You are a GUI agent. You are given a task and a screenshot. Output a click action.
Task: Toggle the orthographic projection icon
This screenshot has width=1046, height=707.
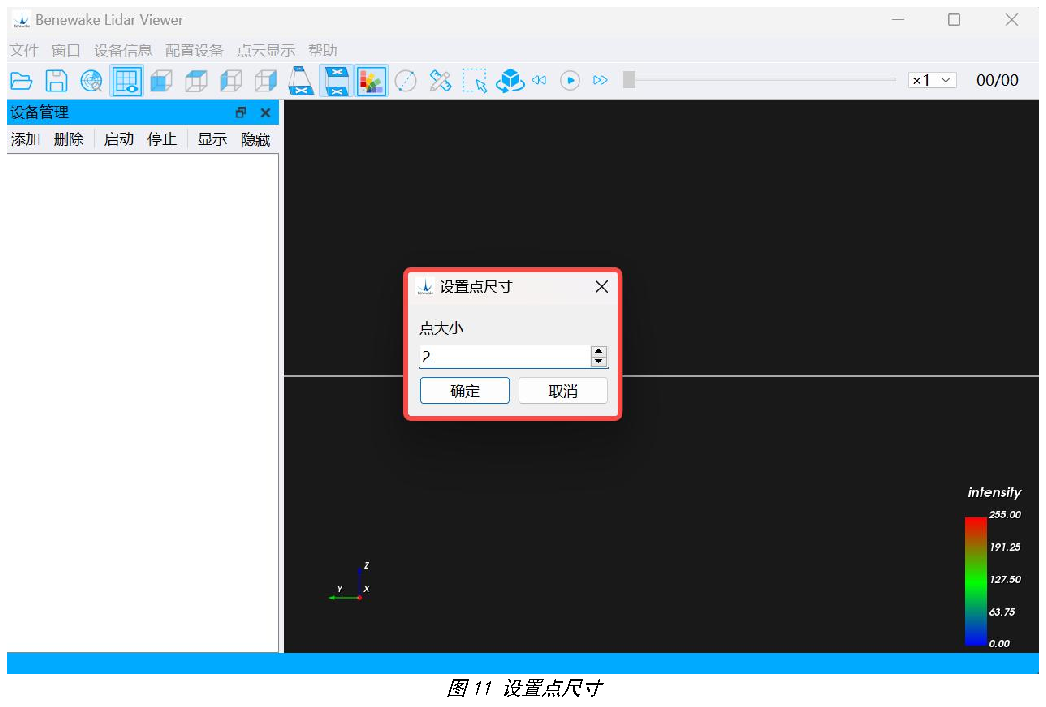click(x=337, y=81)
